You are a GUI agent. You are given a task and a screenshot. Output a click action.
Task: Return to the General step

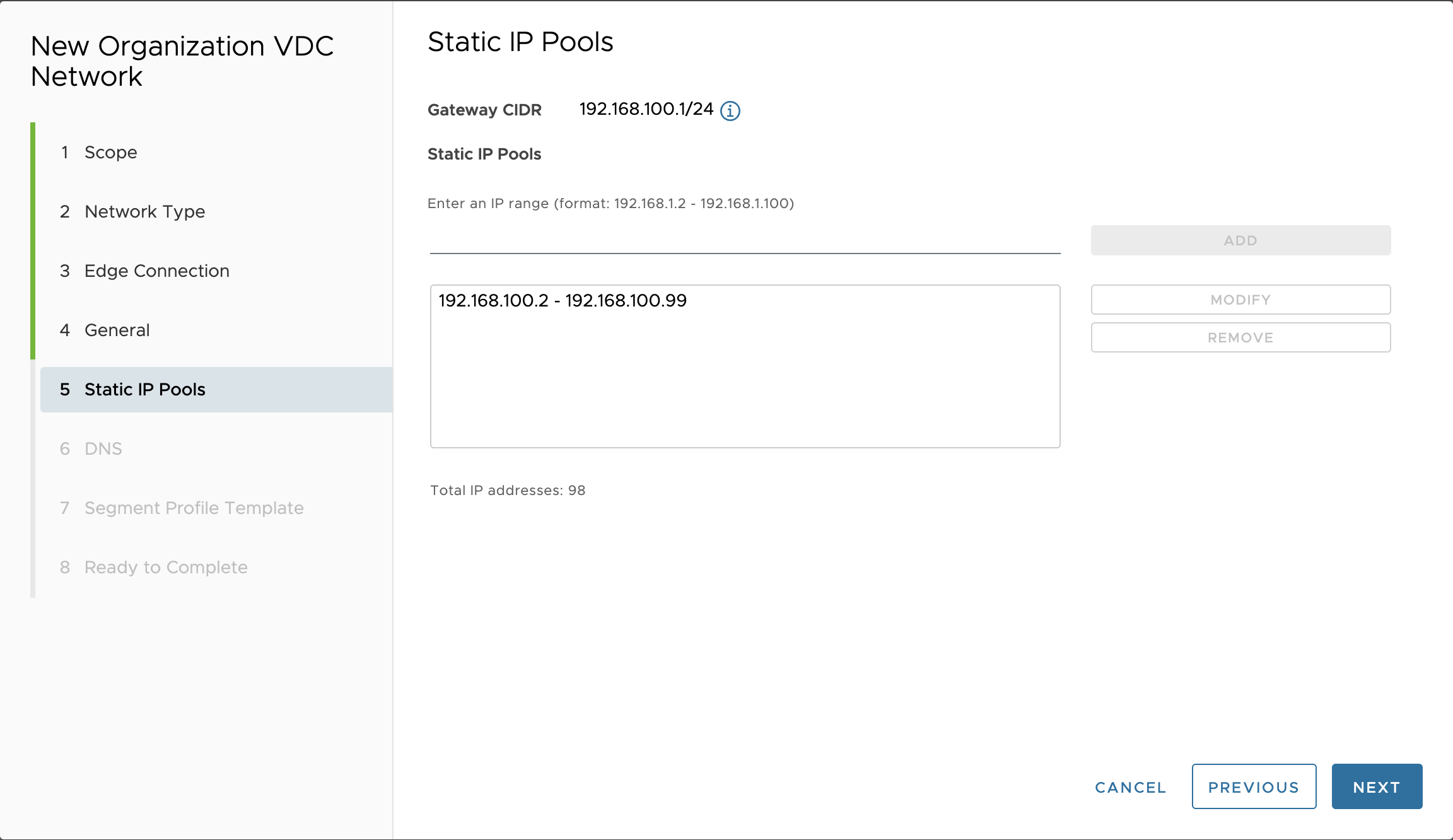[117, 330]
